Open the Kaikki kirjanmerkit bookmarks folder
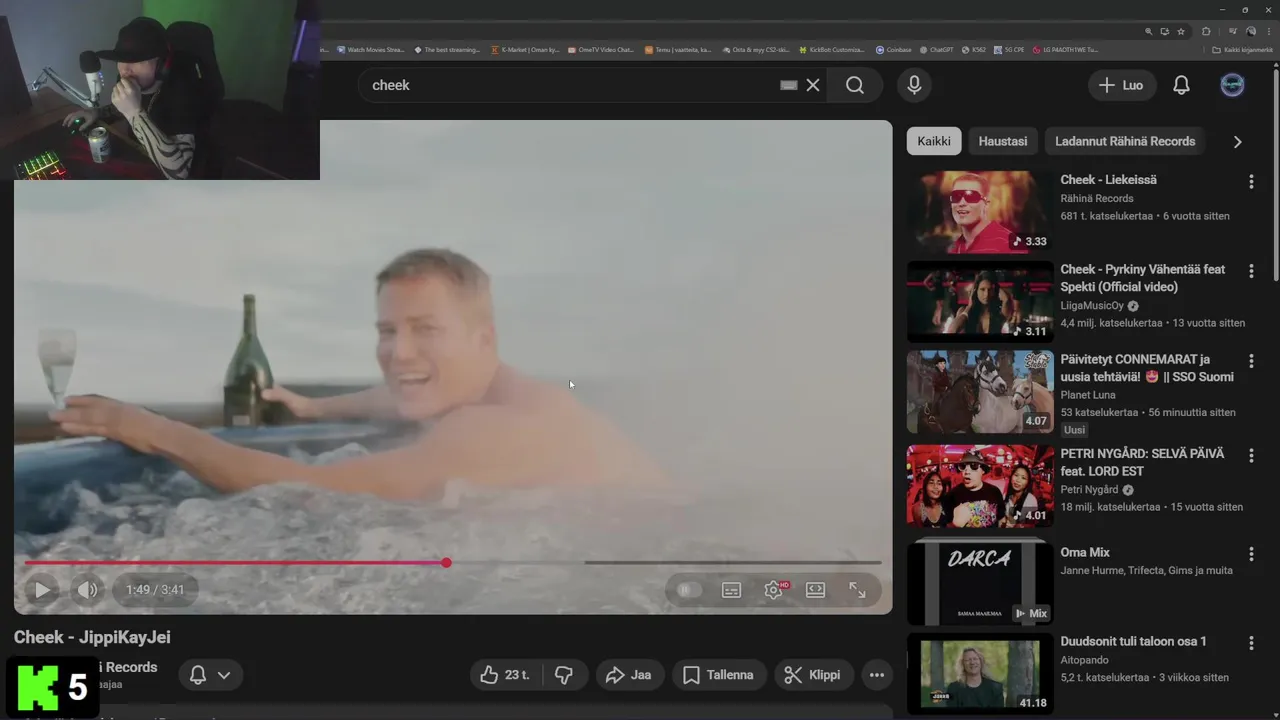1280x720 pixels. (1242, 49)
